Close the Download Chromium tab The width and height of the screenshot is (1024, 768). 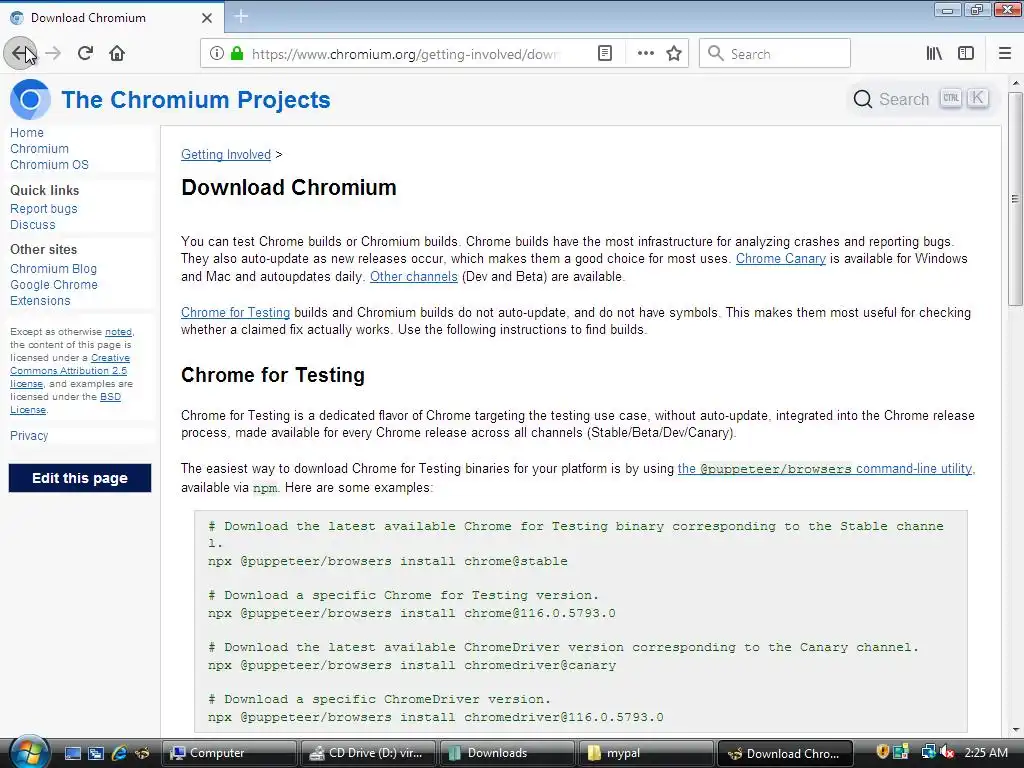(207, 18)
